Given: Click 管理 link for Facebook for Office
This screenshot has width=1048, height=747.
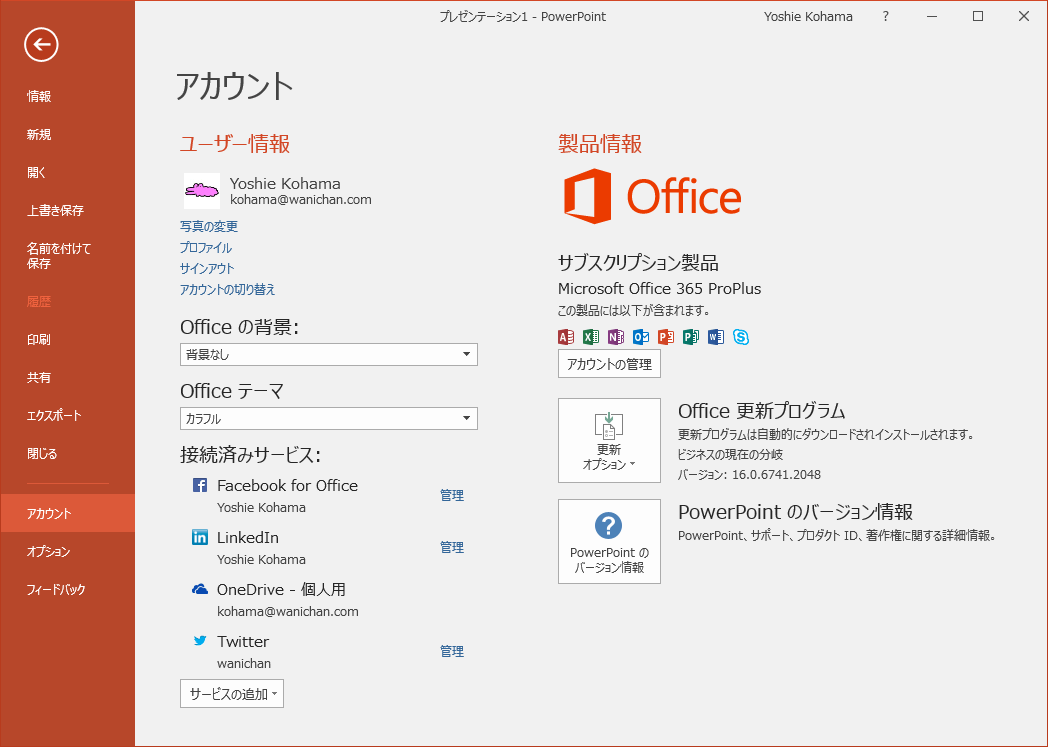Looking at the screenshot, I should tap(452, 495).
